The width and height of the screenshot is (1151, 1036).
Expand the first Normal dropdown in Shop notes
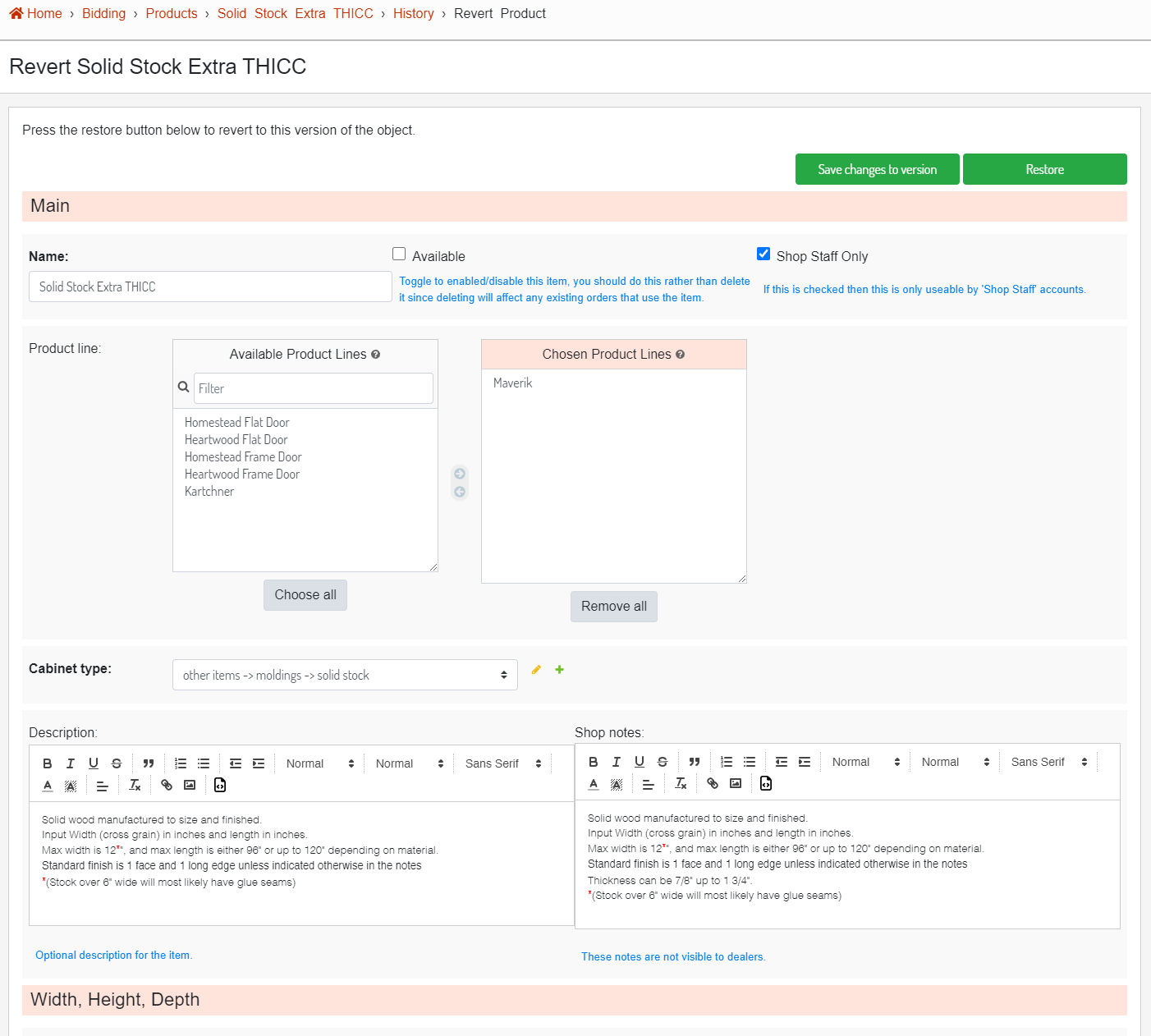tap(865, 762)
